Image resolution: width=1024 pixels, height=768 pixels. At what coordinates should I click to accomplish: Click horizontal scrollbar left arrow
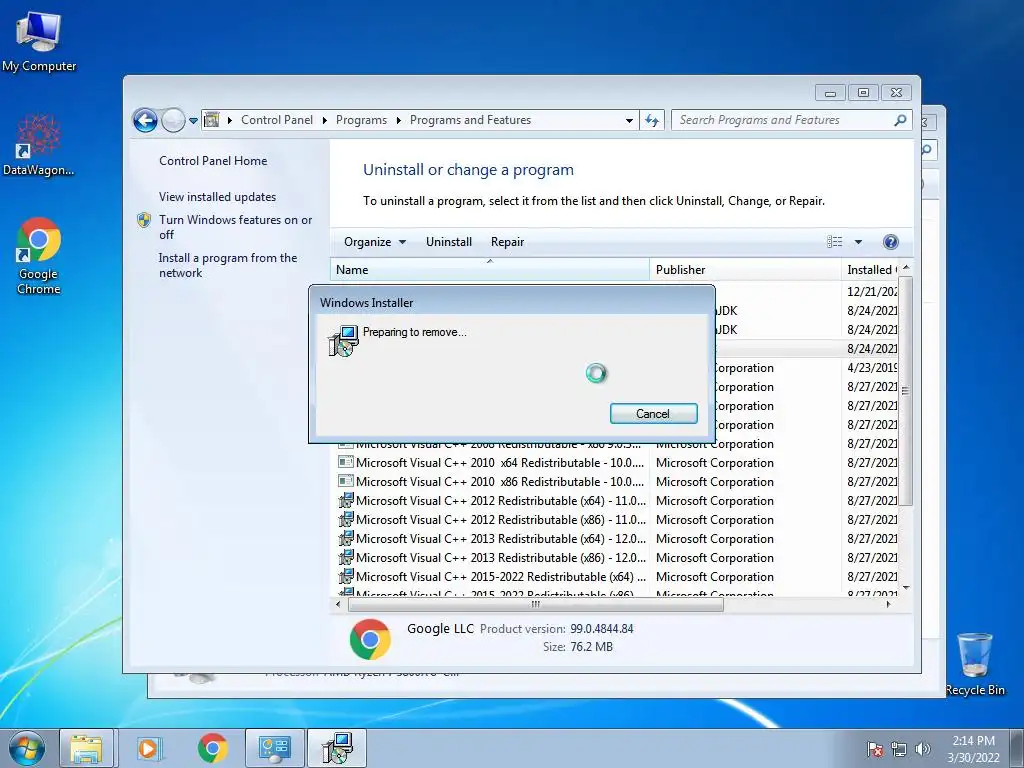pyautogui.click(x=338, y=605)
